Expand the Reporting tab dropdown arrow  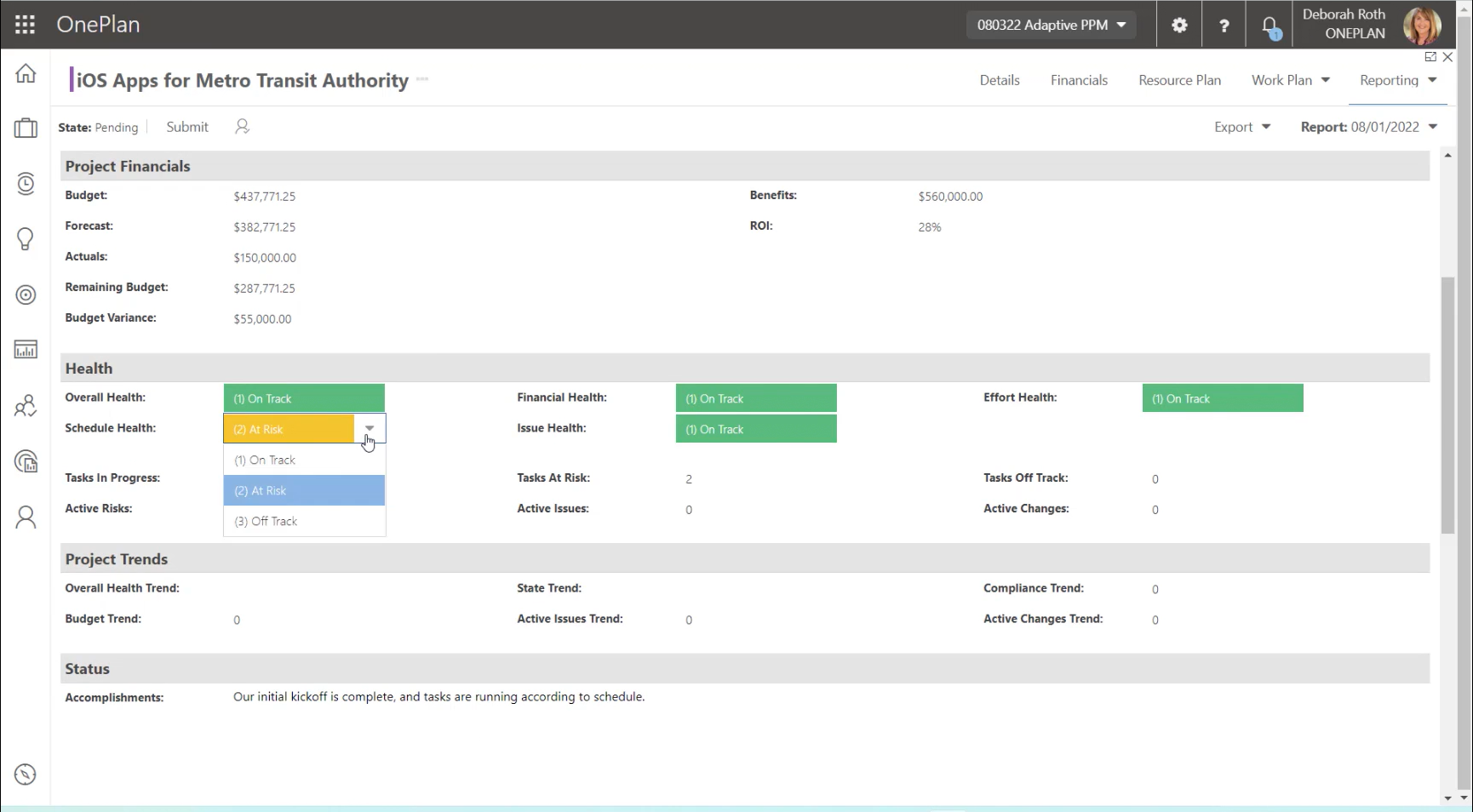coord(1432,80)
